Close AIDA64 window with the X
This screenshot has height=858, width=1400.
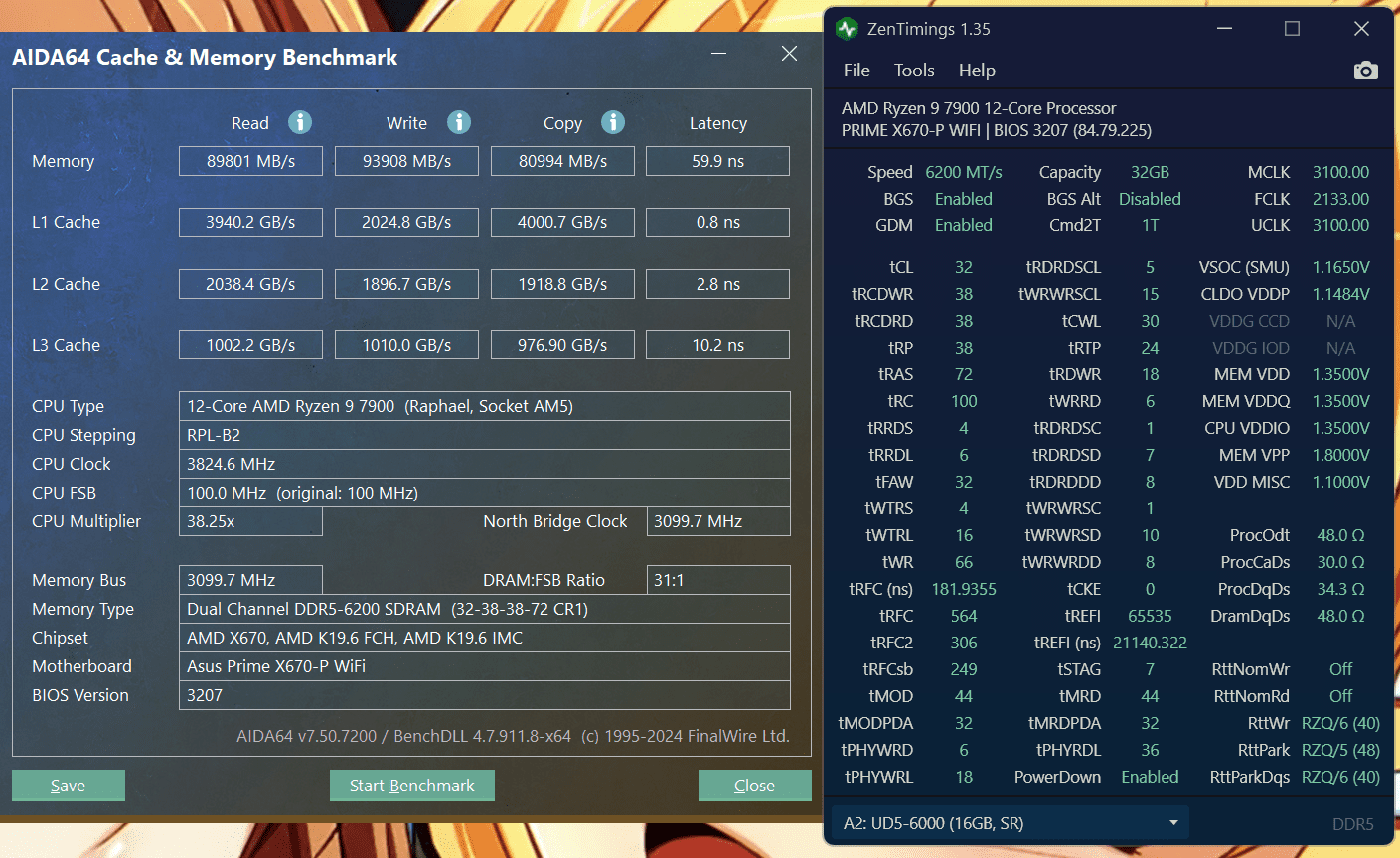click(x=790, y=54)
